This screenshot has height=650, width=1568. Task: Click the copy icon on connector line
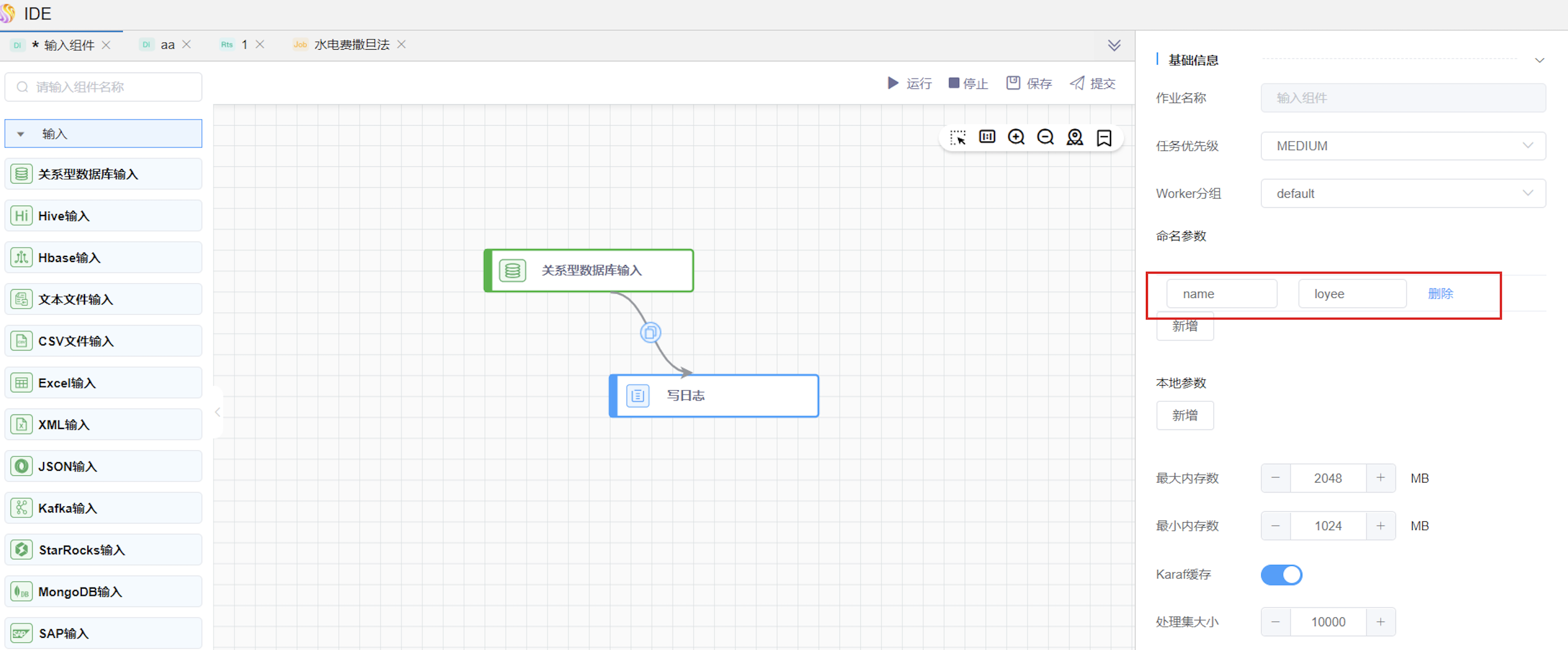click(x=650, y=333)
